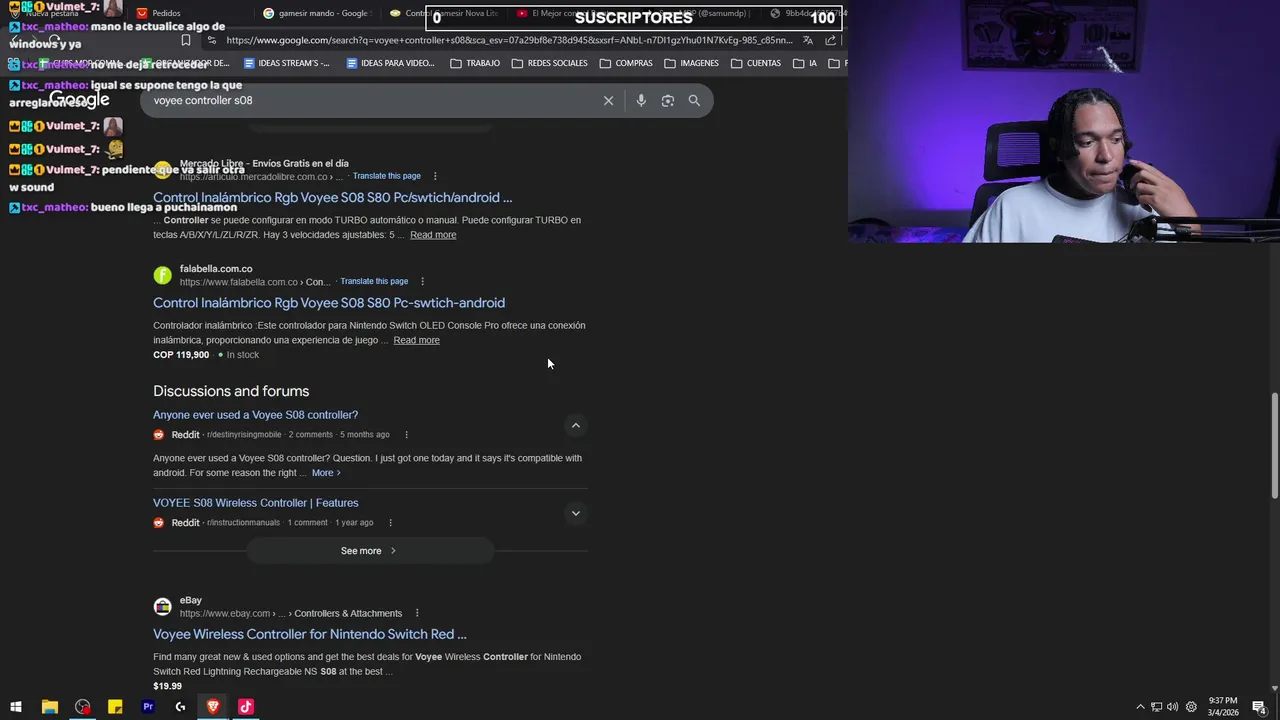Open File Explorer from the taskbar
This screenshot has width=1280, height=720.
click(x=49, y=707)
